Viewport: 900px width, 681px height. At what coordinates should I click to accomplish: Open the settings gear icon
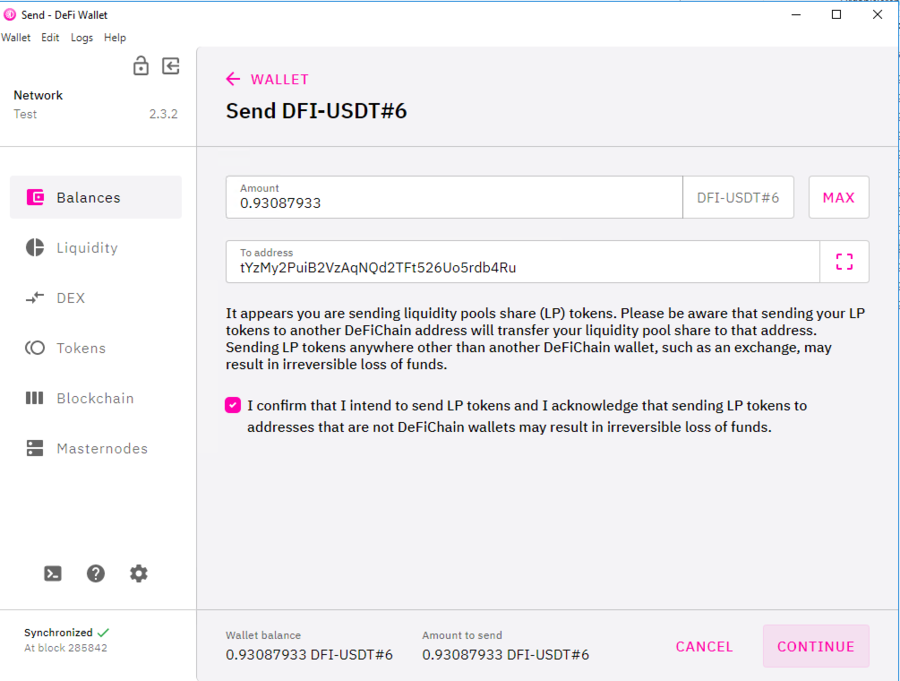[x=138, y=573]
